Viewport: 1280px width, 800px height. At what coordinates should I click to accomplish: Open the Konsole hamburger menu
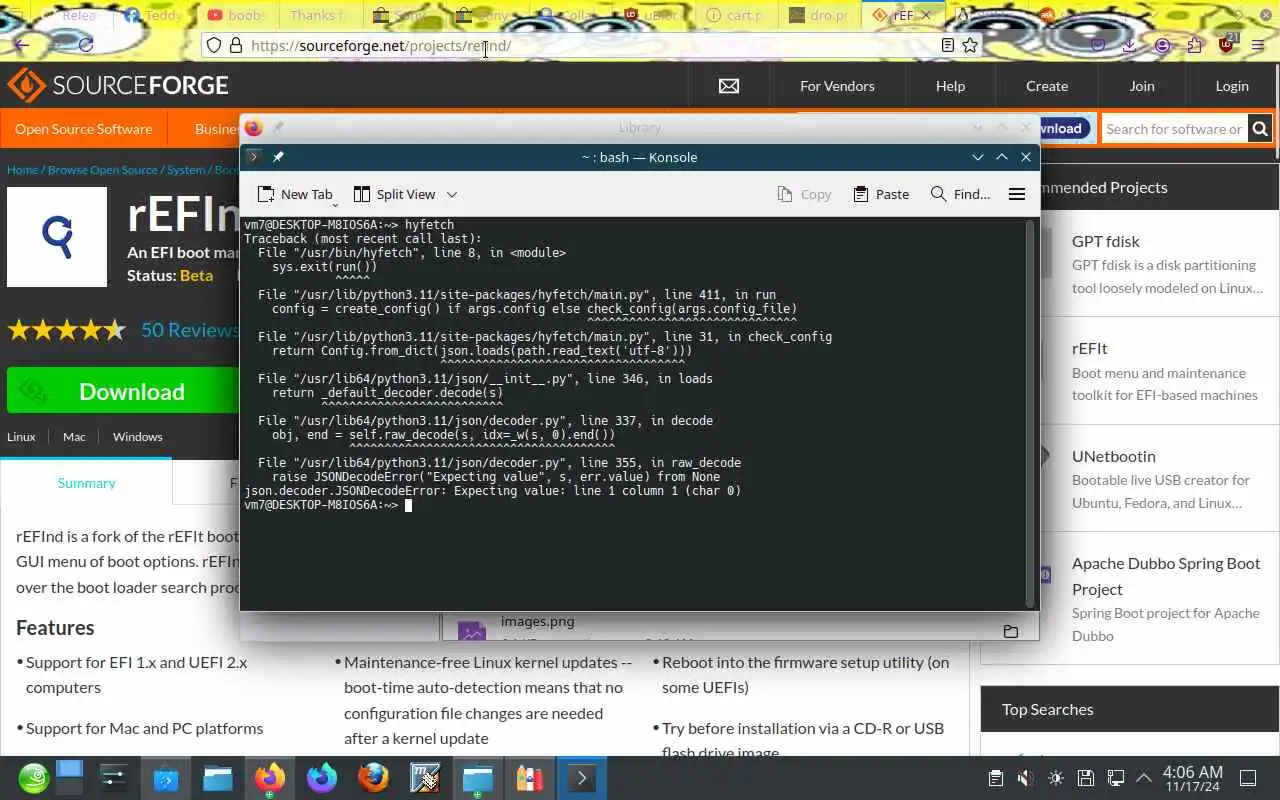tap(1017, 194)
